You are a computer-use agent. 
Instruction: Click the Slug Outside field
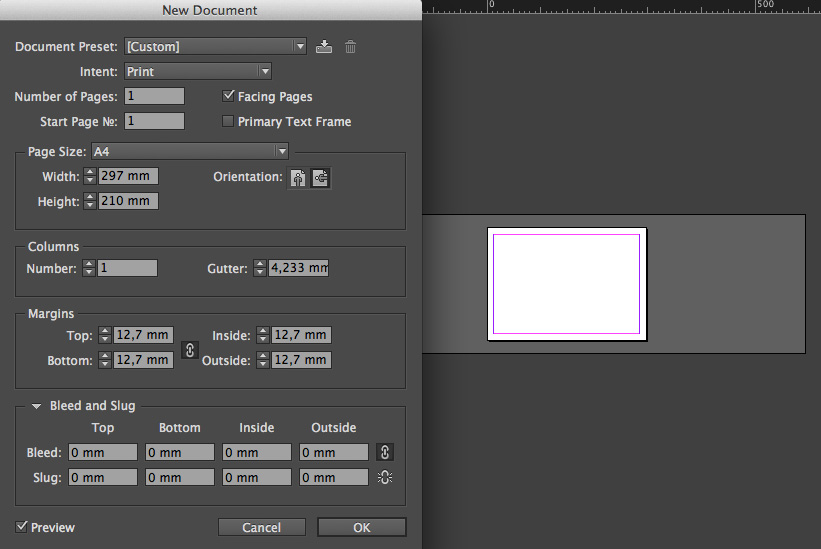[x=334, y=477]
